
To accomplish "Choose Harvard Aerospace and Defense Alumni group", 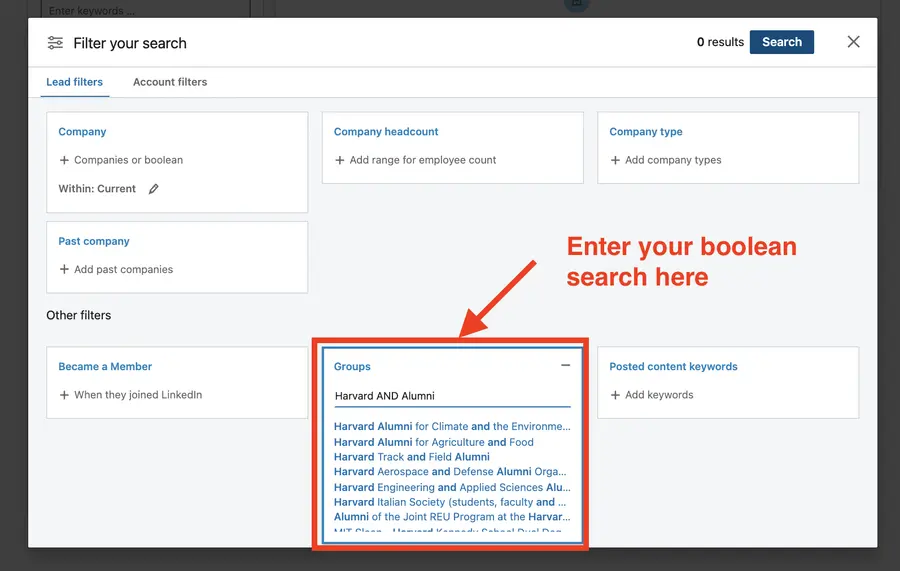I will point(450,472).
